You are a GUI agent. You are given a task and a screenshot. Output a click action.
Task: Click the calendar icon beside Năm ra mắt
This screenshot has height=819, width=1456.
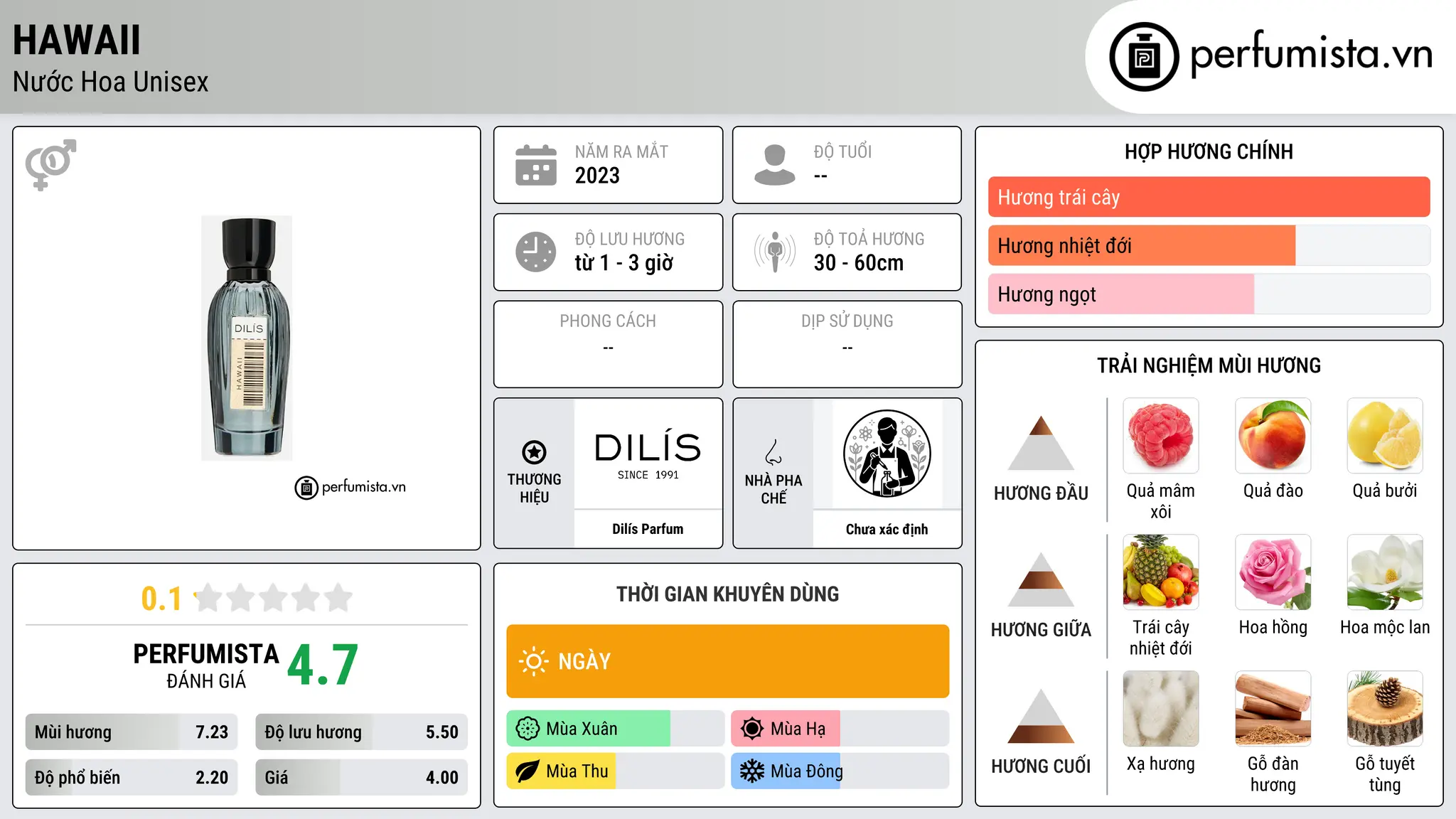(536, 165)
